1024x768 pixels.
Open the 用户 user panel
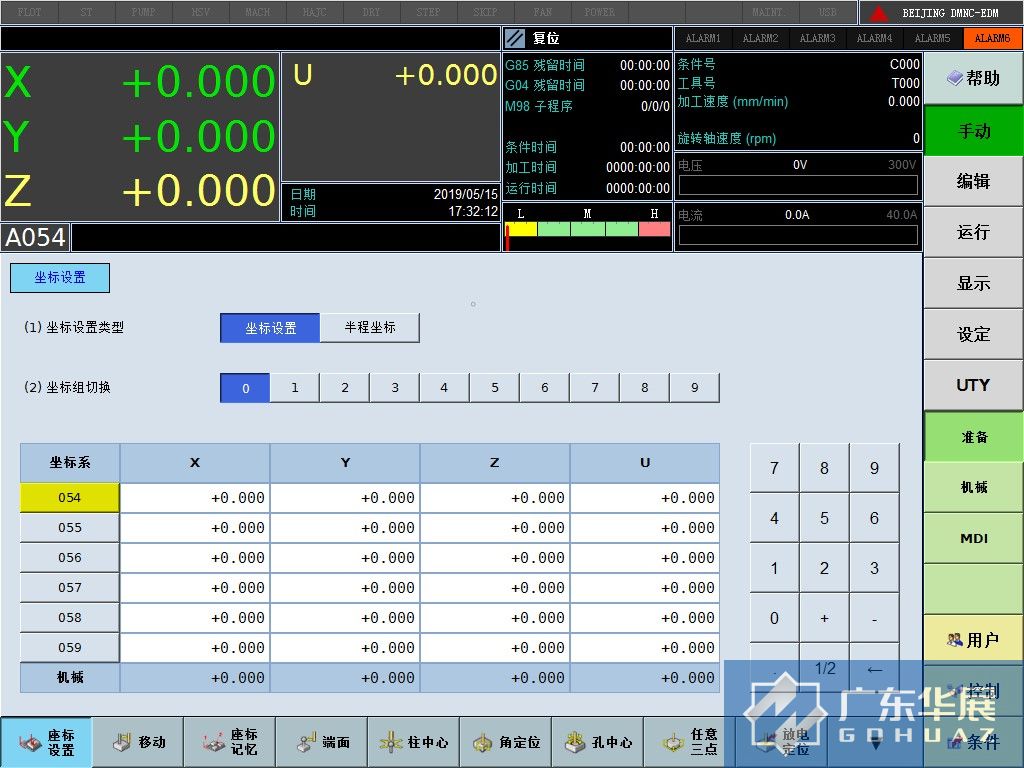pos(973,640)
